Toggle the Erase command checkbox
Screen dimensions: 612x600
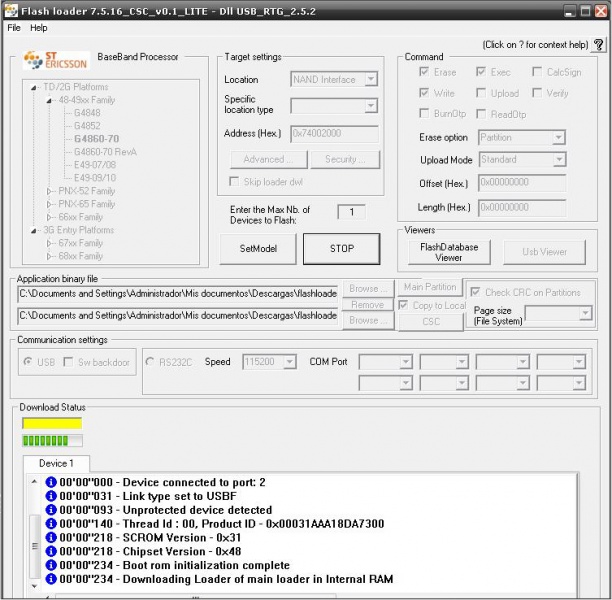423,72
